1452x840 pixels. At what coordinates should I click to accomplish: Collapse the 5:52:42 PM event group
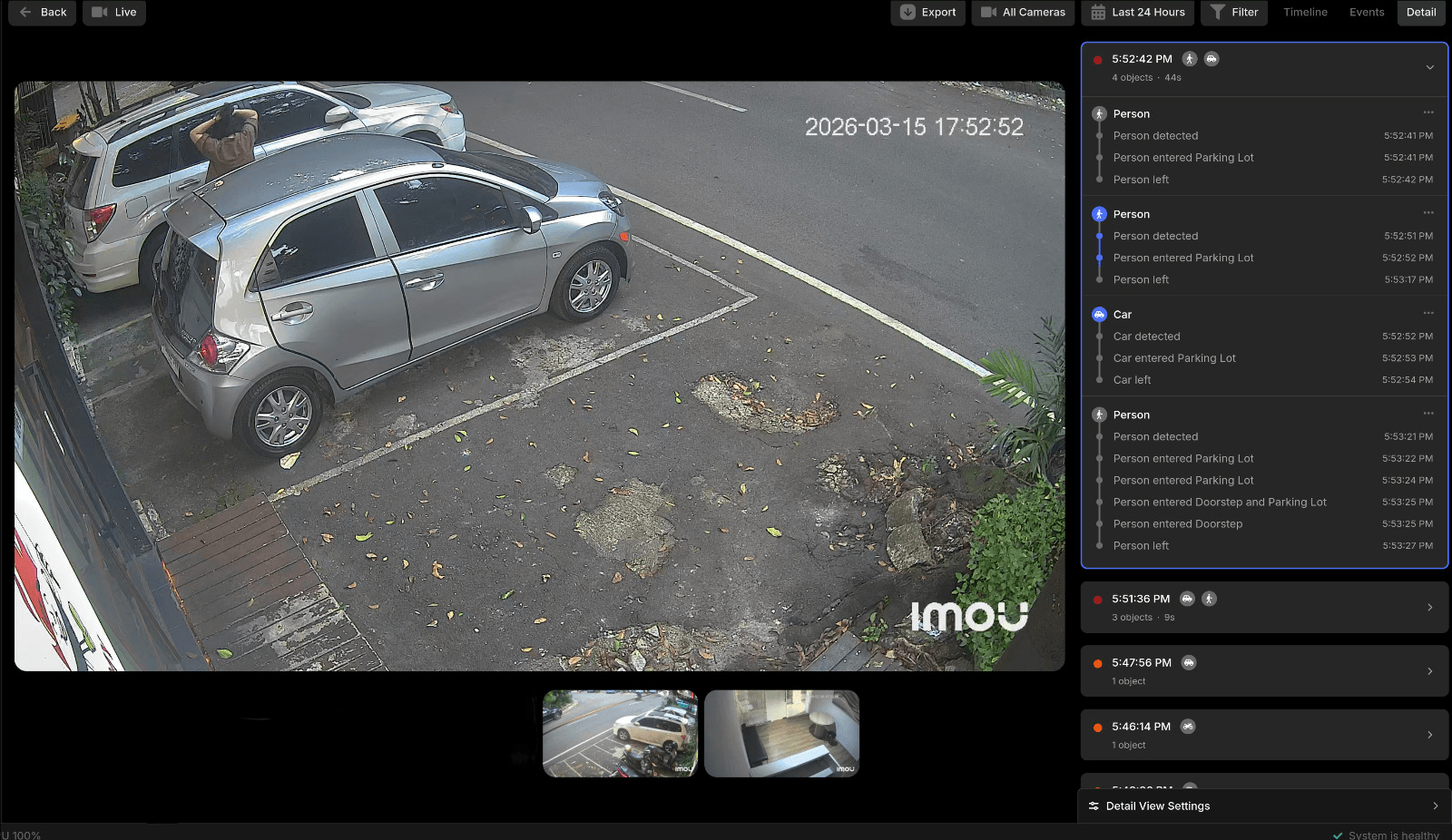coord(1429,67)
